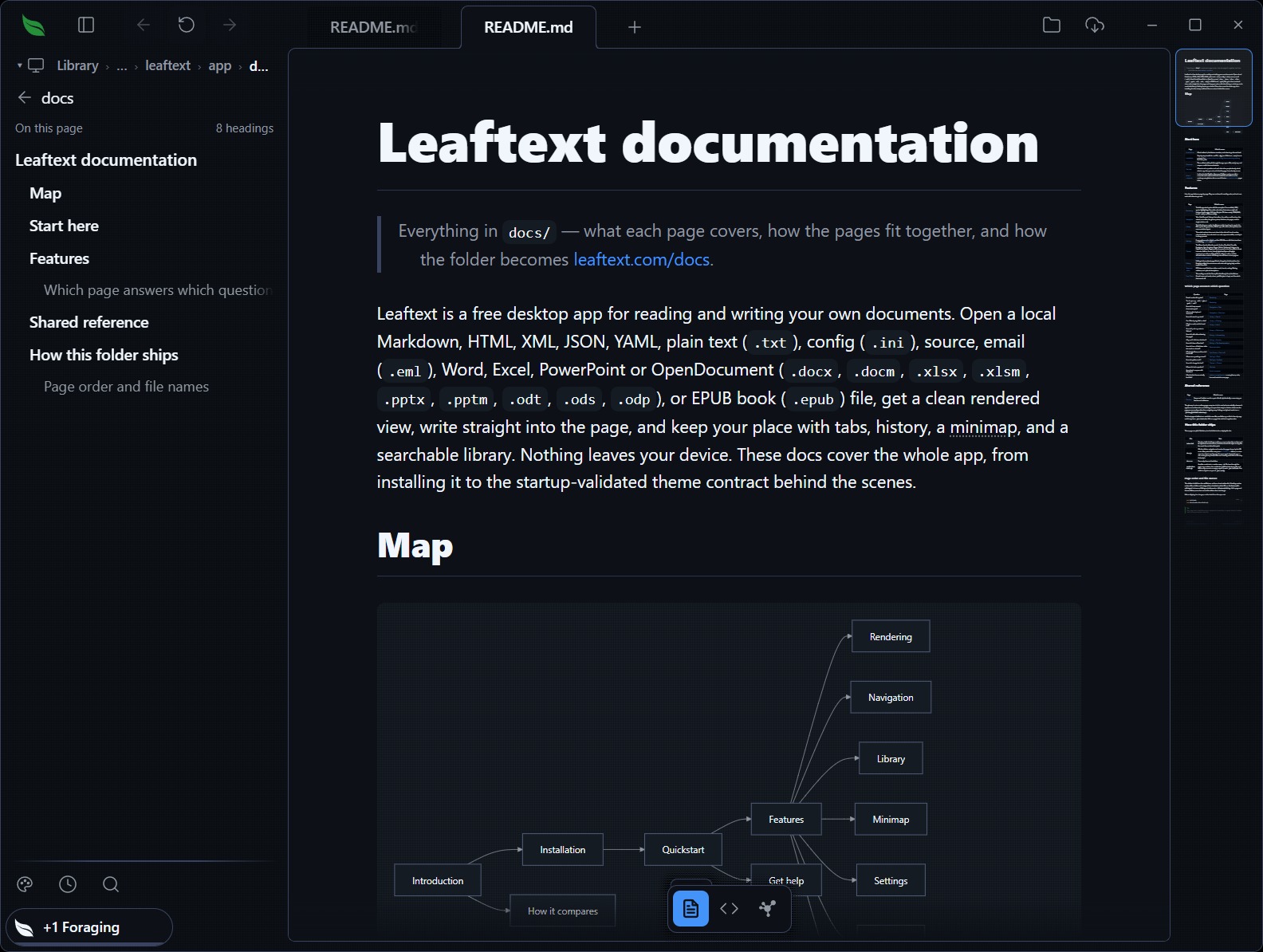
Task: Click the cloud download icon
Action: (x=1095, y=26)
